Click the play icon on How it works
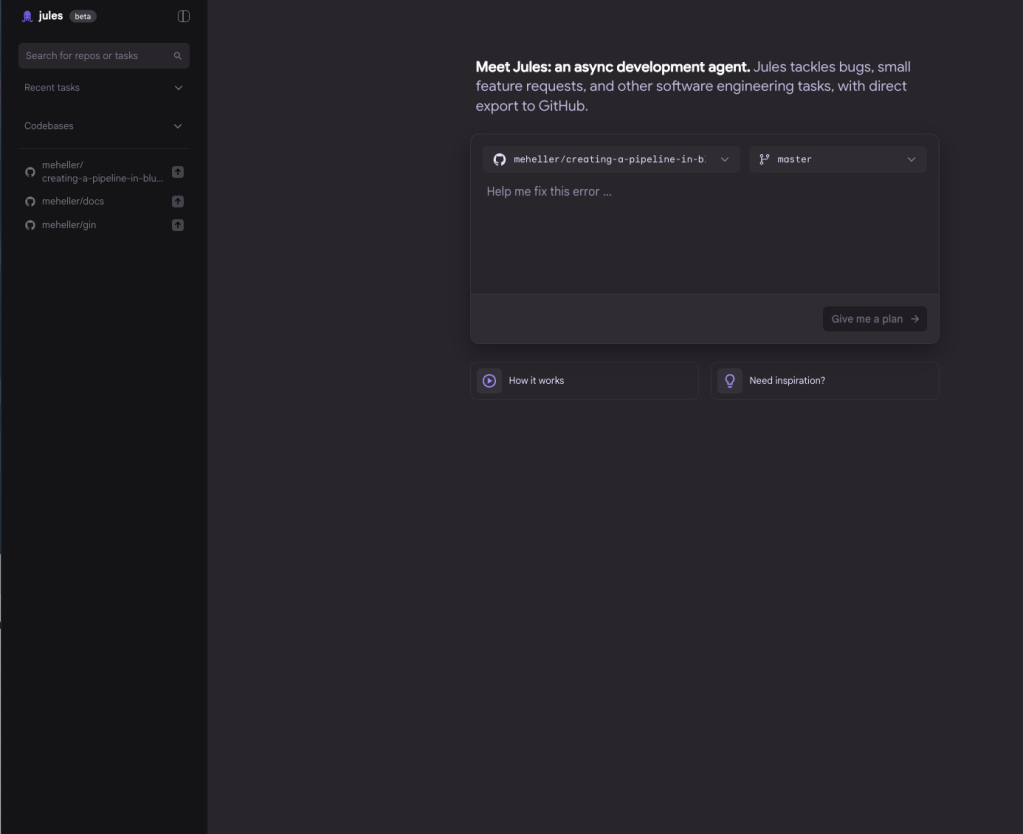 point(489,381)
